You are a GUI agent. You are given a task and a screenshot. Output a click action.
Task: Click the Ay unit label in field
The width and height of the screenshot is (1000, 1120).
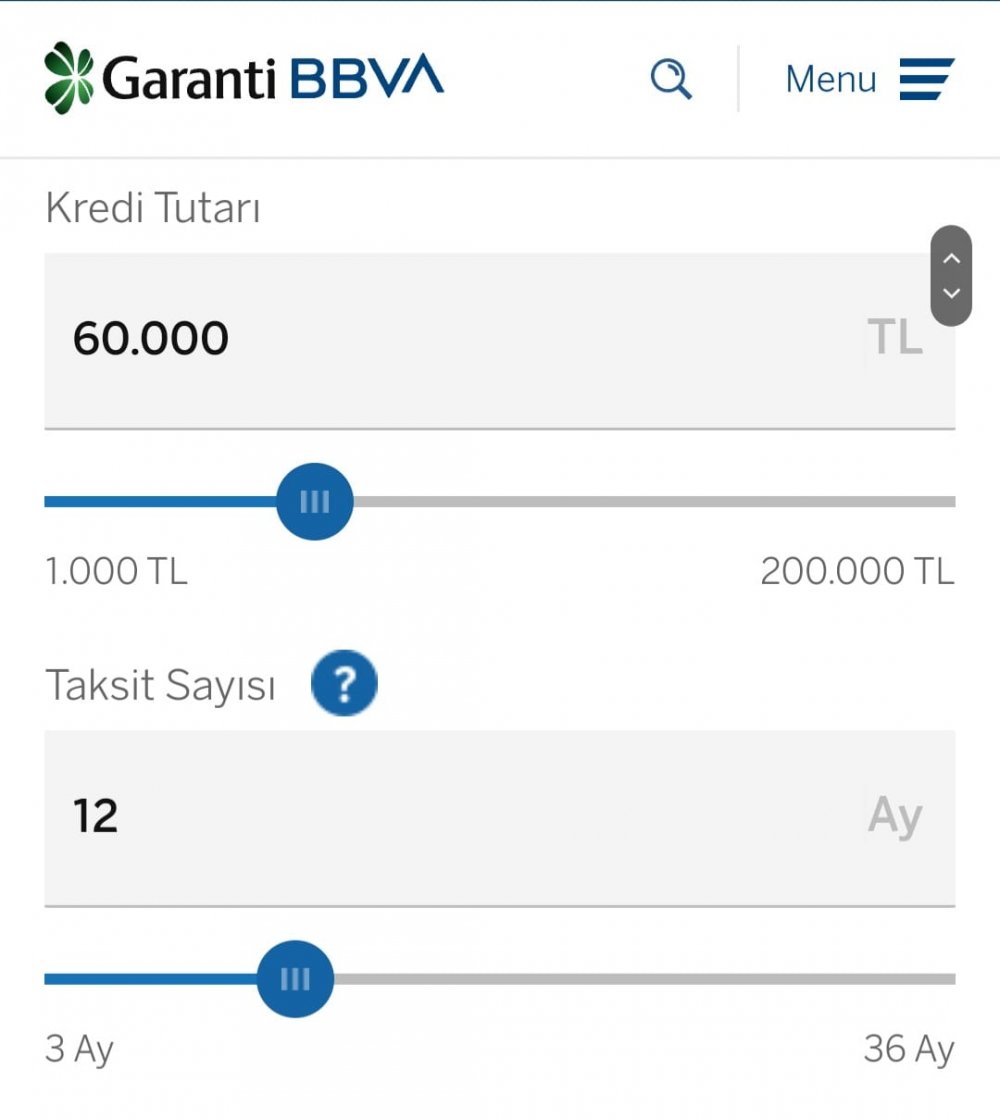click(895, 816)
